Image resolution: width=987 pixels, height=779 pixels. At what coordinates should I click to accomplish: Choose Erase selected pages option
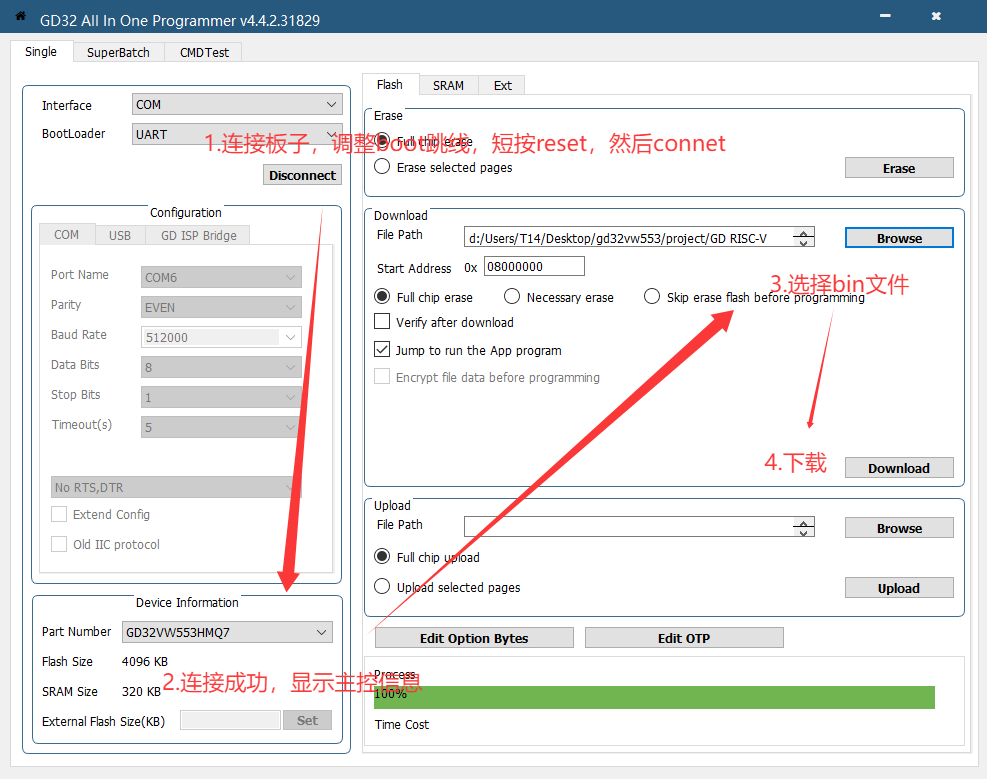382,167
